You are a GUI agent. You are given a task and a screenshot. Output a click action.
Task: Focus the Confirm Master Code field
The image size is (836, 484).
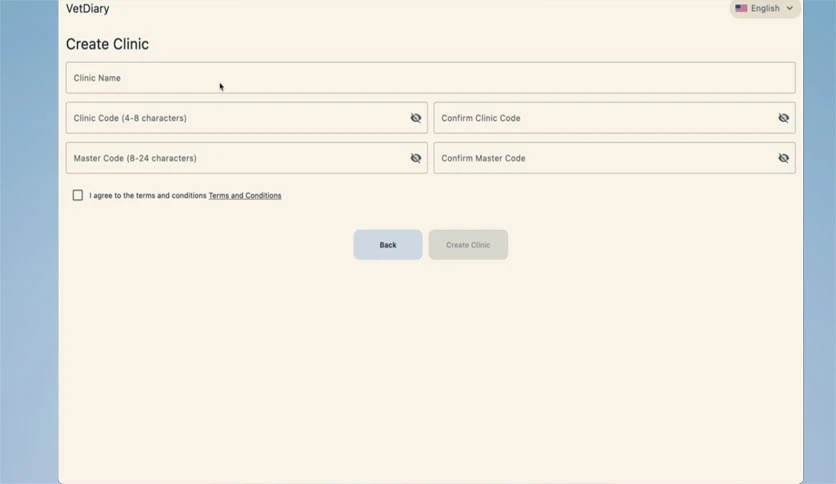(x=614, y=158)
